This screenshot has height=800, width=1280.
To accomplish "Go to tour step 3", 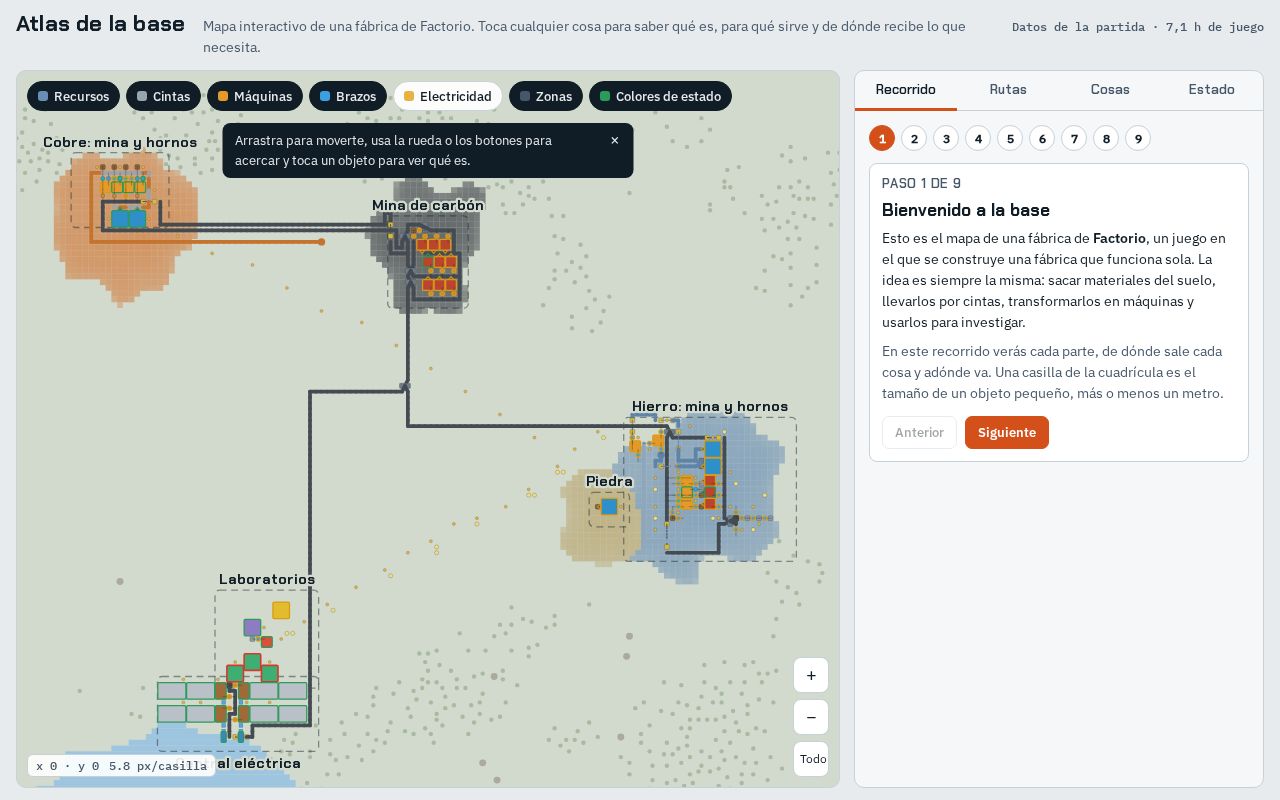I will coord(946,138).
